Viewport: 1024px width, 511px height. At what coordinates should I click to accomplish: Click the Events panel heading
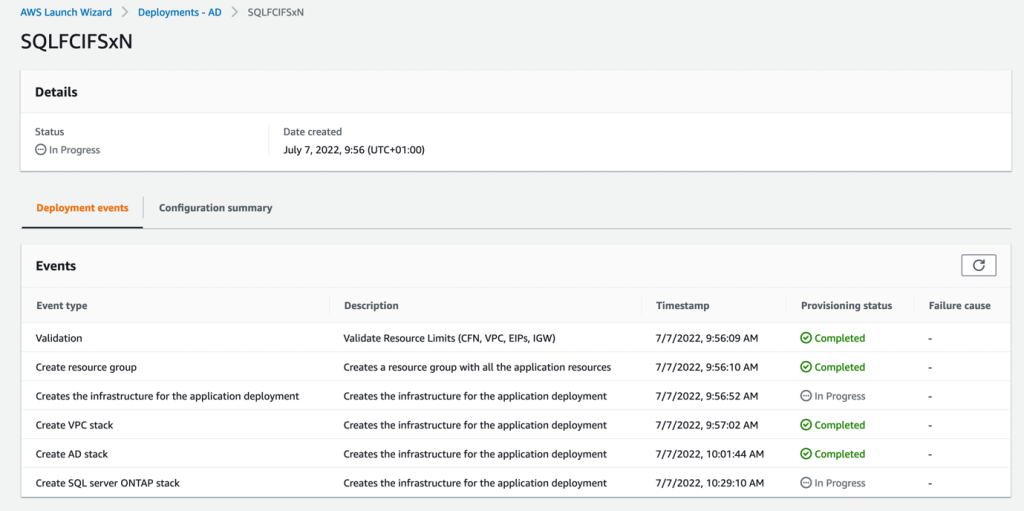click(56, 266)
